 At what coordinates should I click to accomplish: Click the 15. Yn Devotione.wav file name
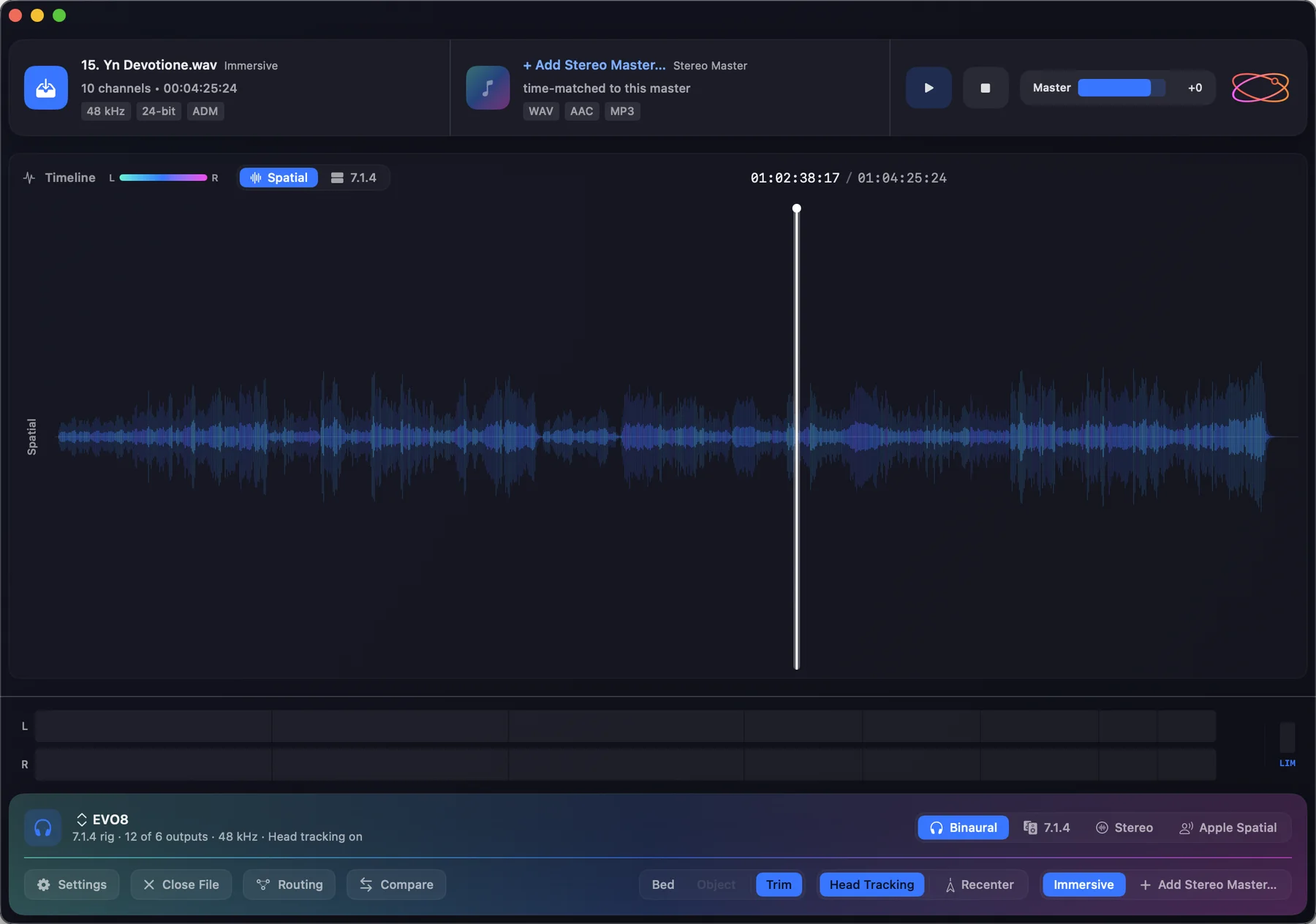point(149,65)
